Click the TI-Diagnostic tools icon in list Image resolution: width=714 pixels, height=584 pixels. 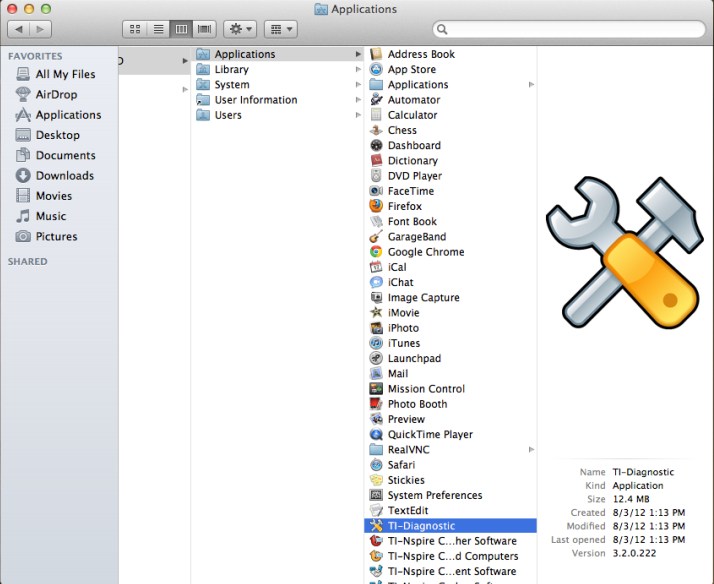click(x=376, y=526)
